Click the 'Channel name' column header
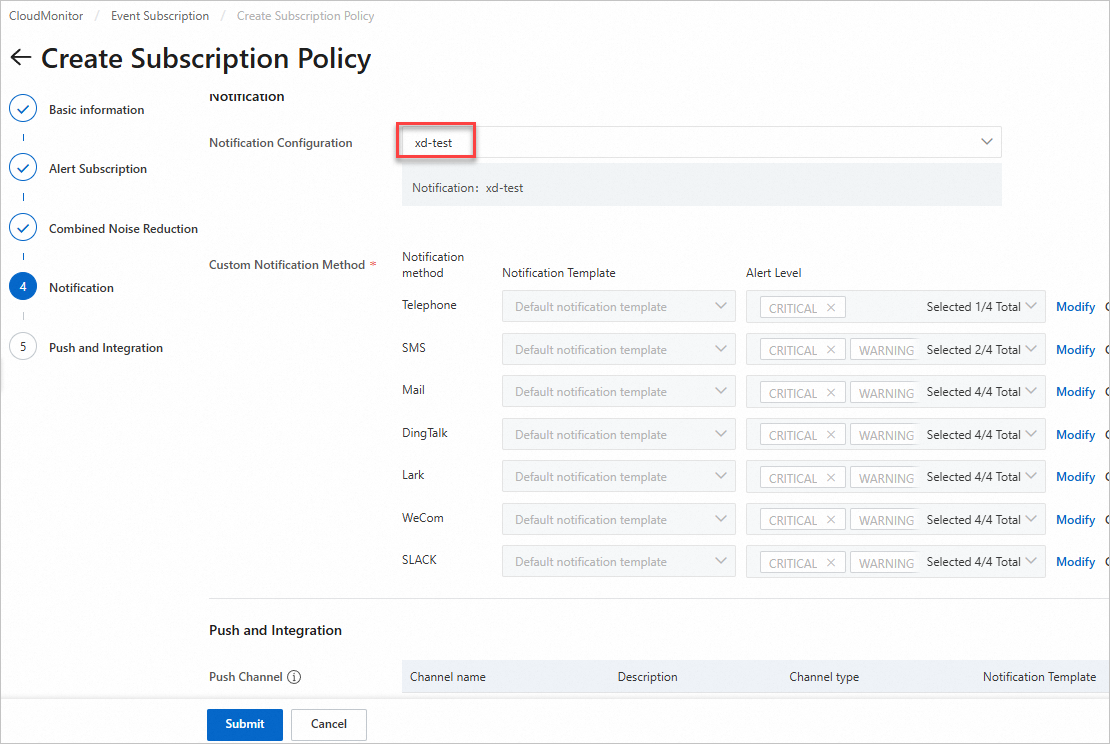Image resolution: width=1110 pixels, height=744 pixels. tap(447, 677)
